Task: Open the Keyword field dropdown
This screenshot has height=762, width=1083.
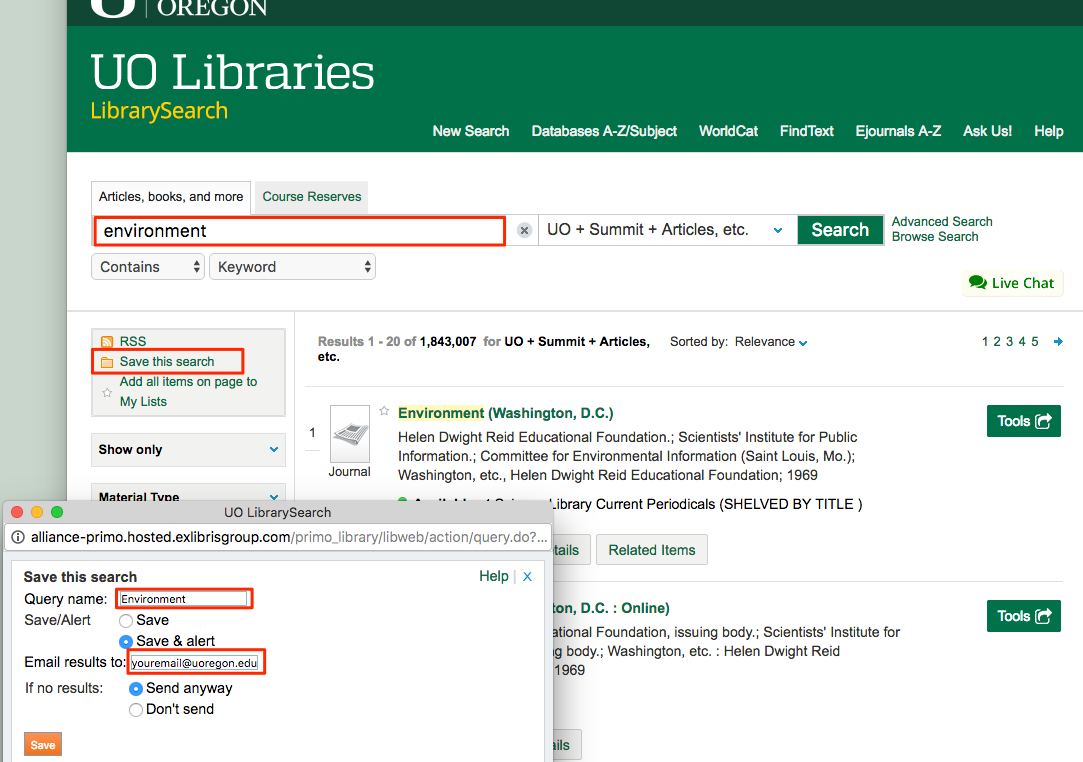Action: point(292,267)
